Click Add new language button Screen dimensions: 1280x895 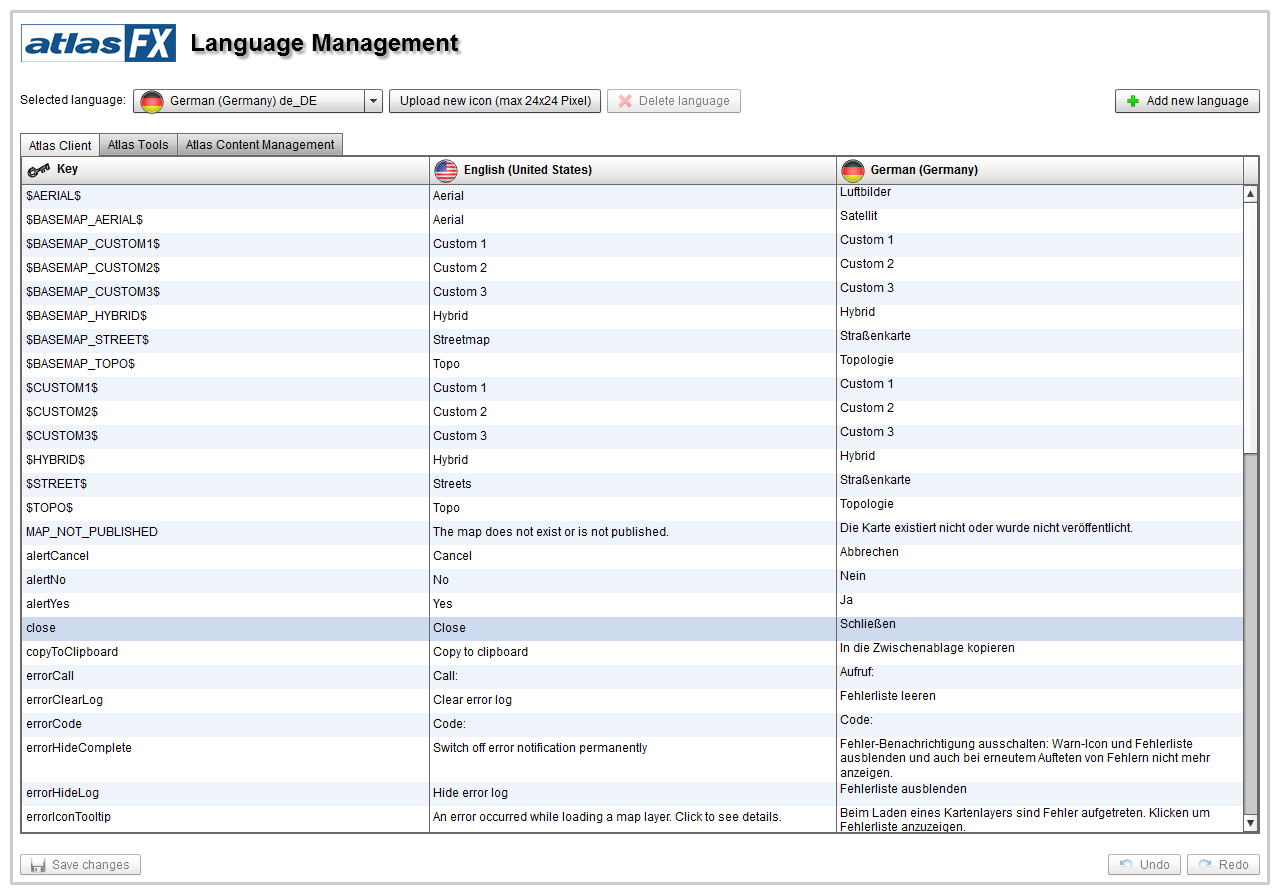pyautogui.click(x=1187, y=101)
